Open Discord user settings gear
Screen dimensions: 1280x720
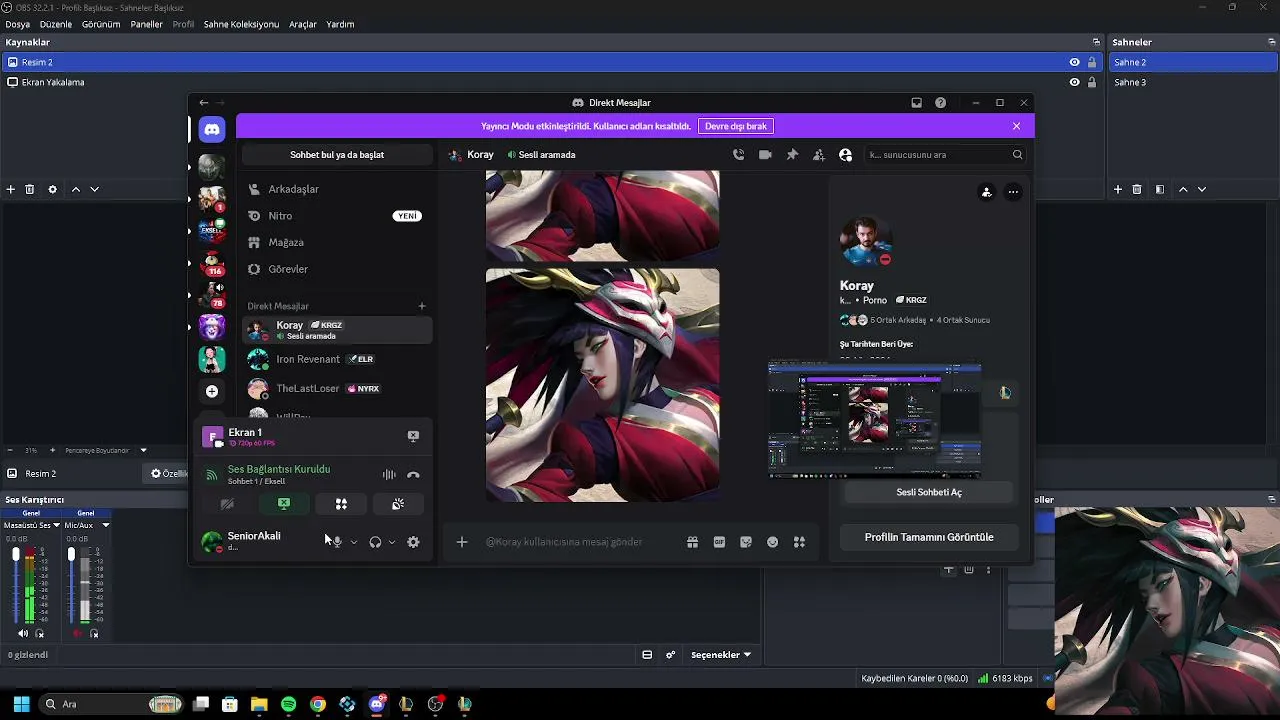(x=413, y=542)
